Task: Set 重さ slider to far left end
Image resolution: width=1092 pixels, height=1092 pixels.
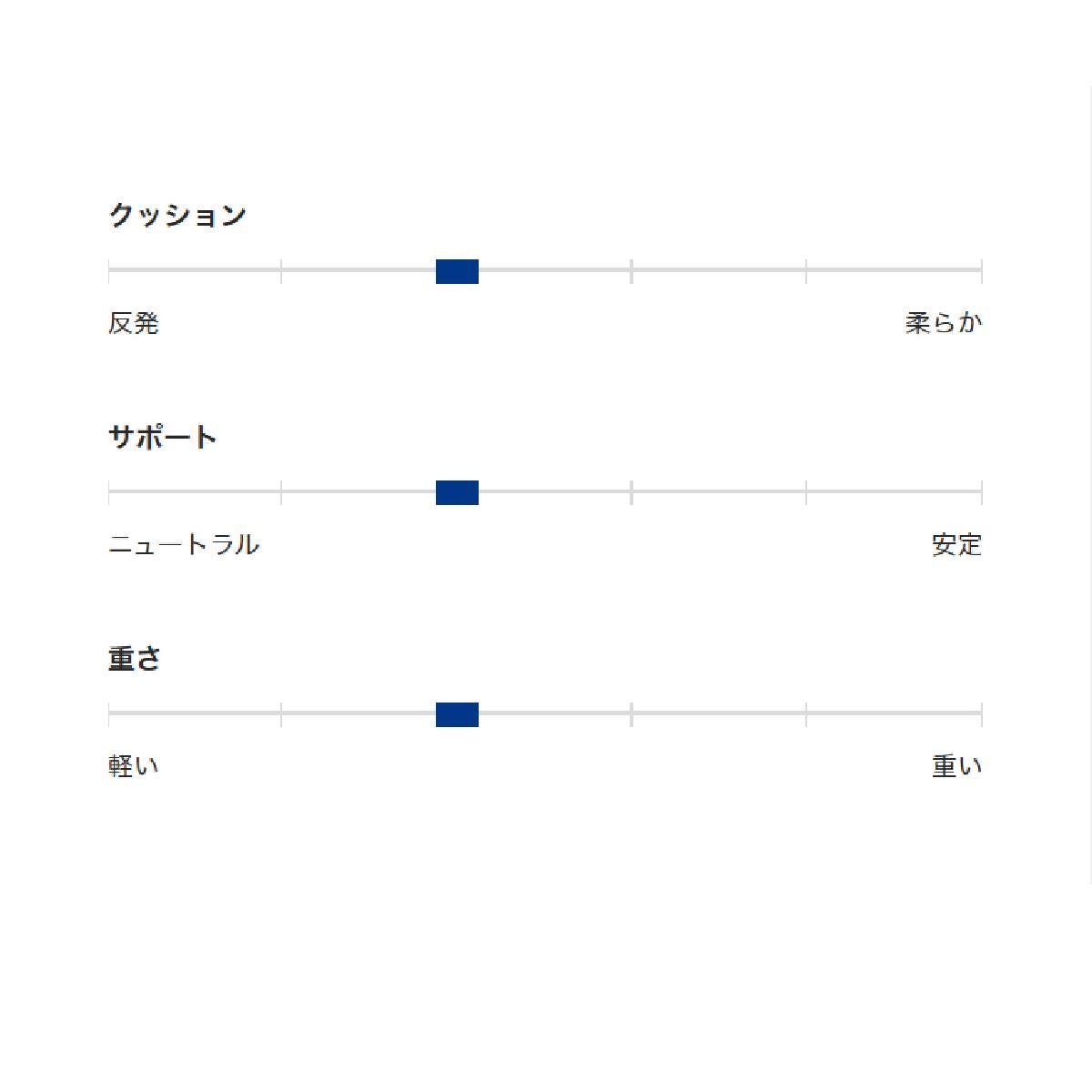Action: 109,713
